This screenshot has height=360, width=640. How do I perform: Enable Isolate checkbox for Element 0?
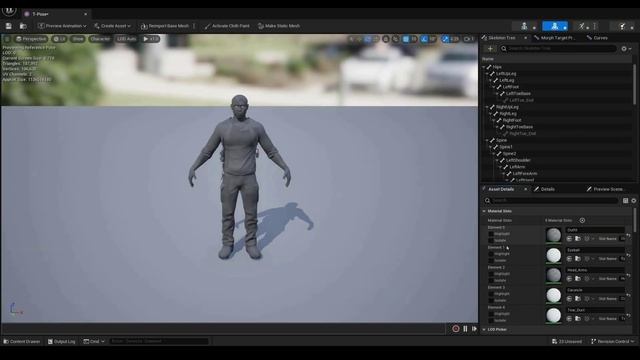491,240
